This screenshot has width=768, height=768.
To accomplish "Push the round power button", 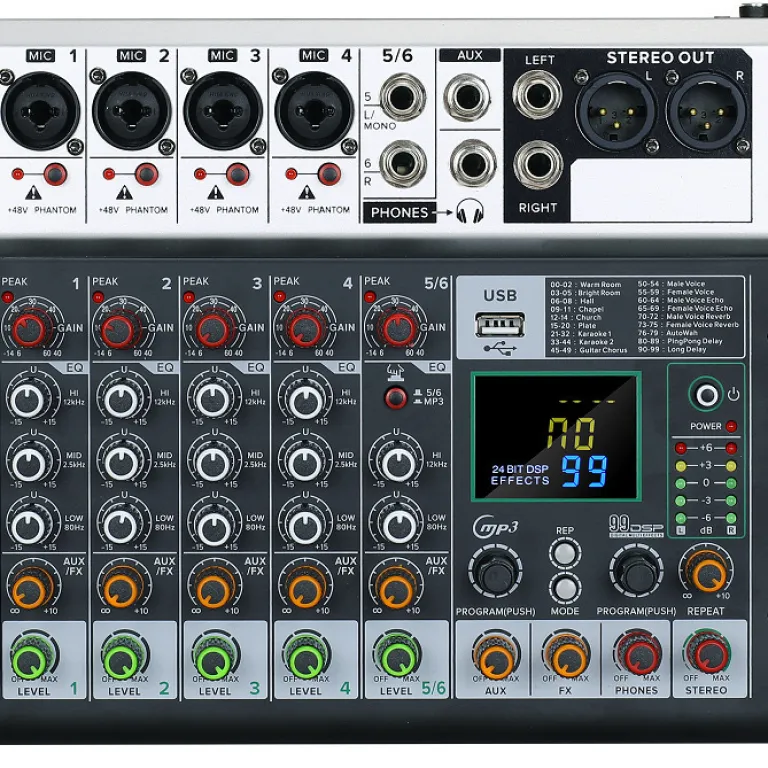I will (x=707, y=395).
